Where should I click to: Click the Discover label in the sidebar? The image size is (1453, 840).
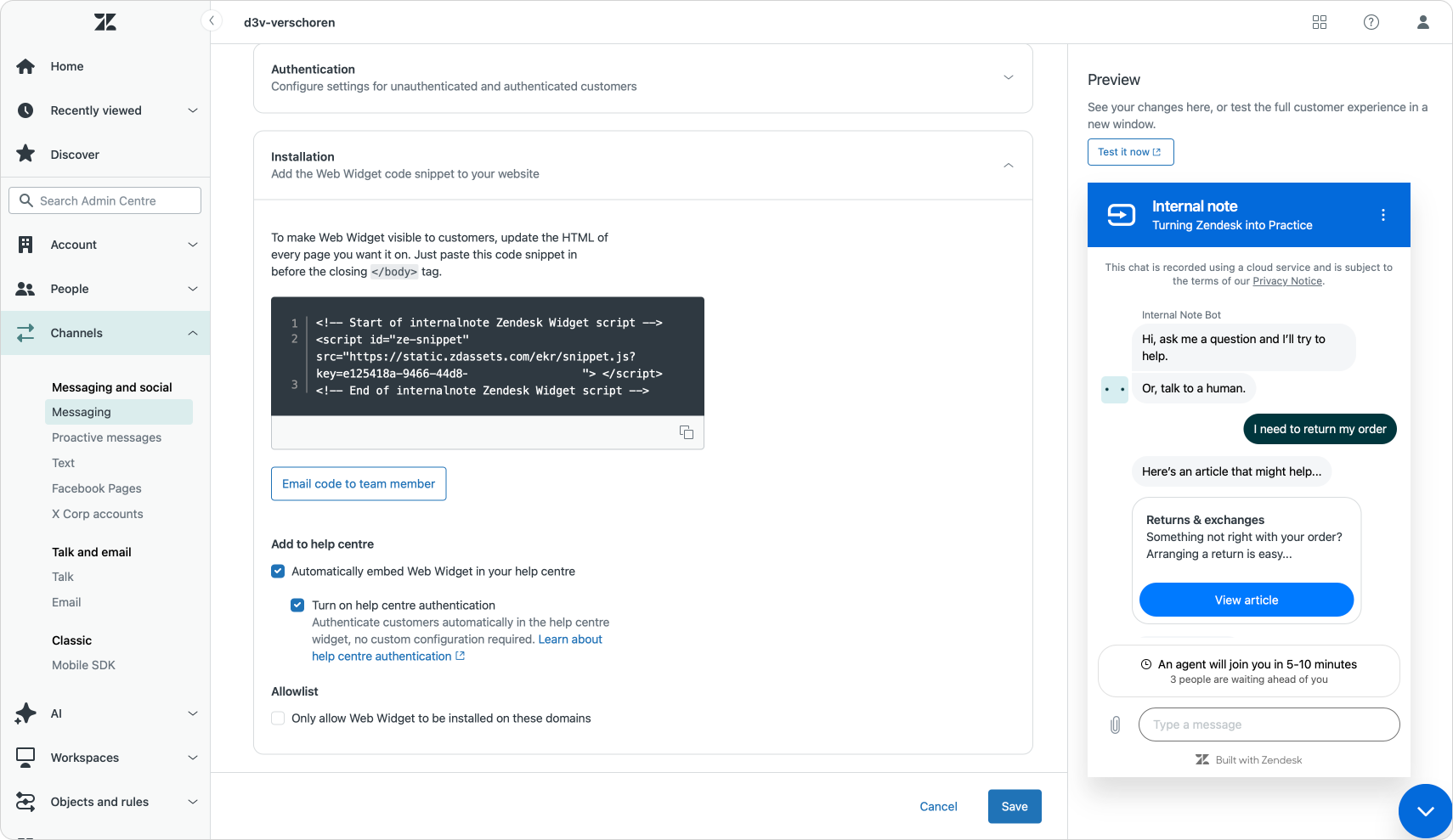[x=75, y=155]
